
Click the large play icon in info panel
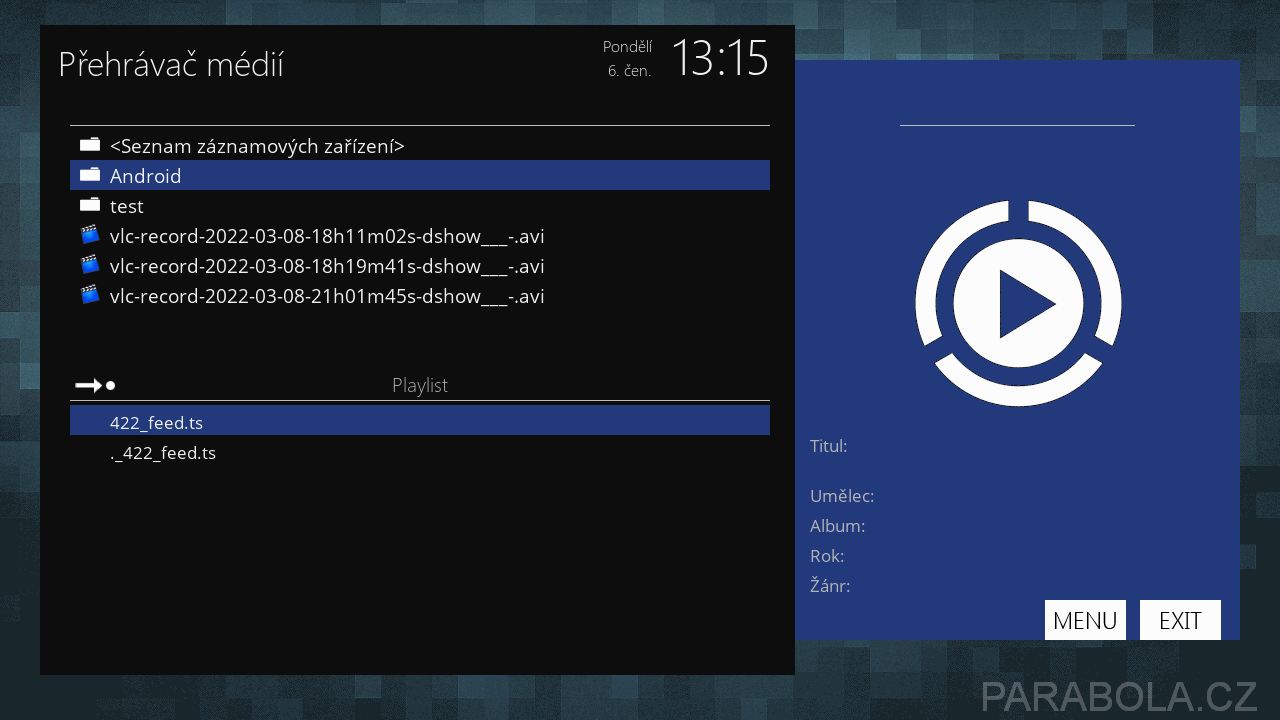point(1018,303)
